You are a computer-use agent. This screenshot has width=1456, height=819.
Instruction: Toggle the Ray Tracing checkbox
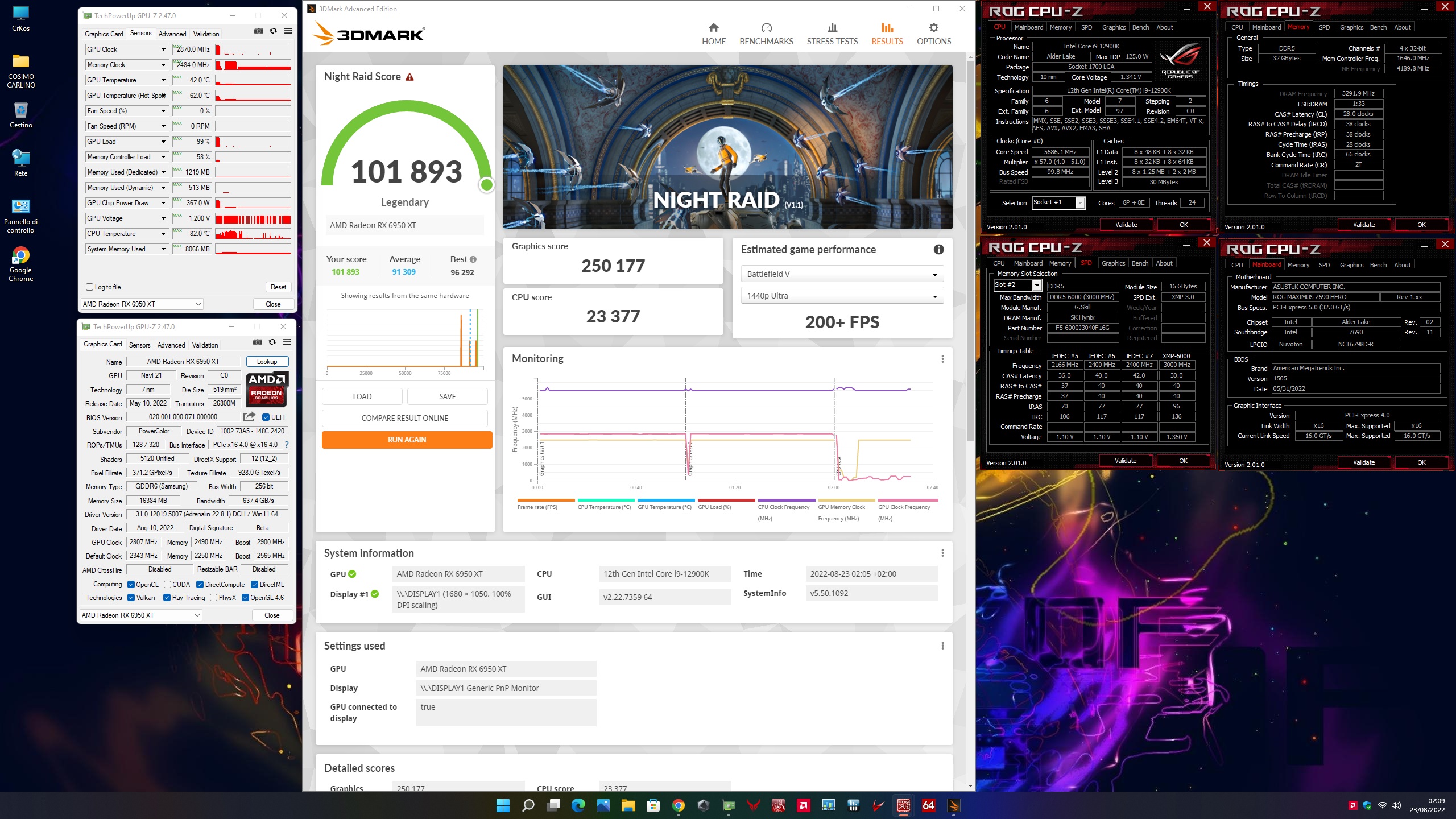click(x=167, y=598)
